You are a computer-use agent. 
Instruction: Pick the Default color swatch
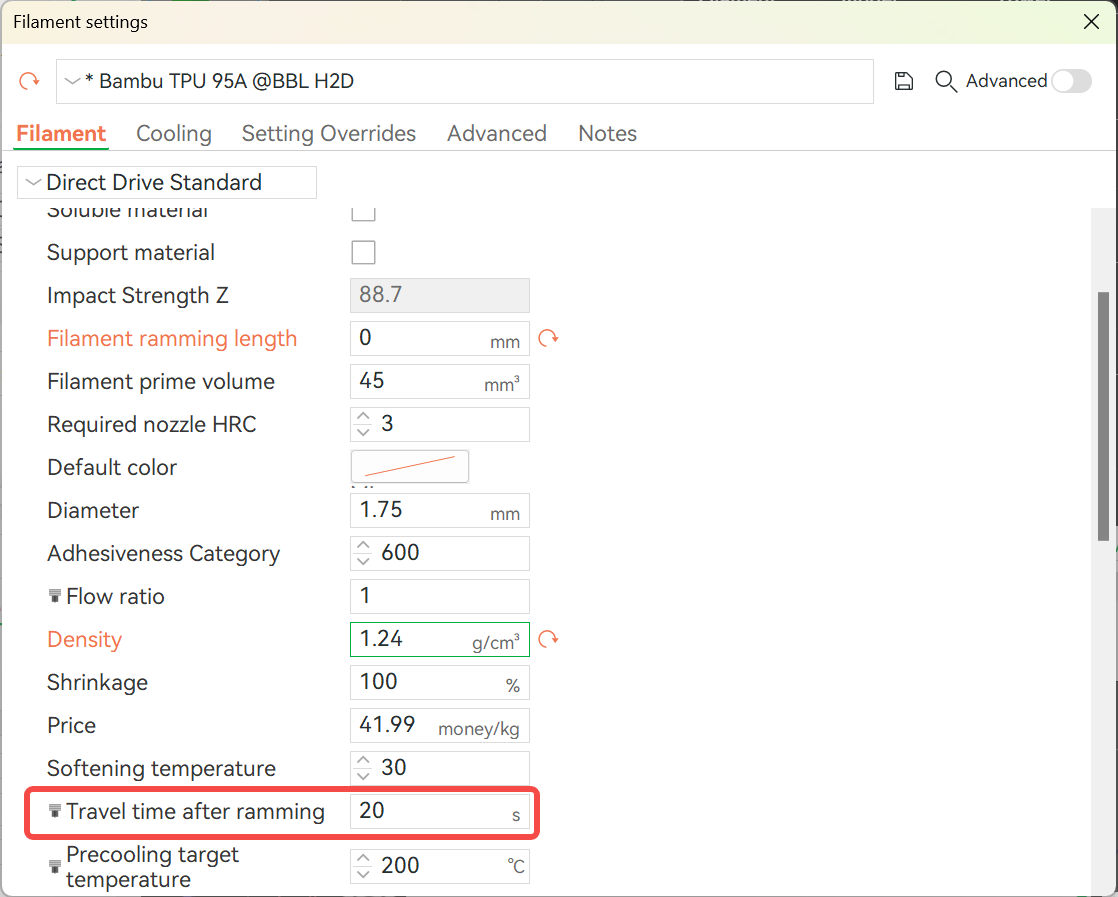point(410,466)
